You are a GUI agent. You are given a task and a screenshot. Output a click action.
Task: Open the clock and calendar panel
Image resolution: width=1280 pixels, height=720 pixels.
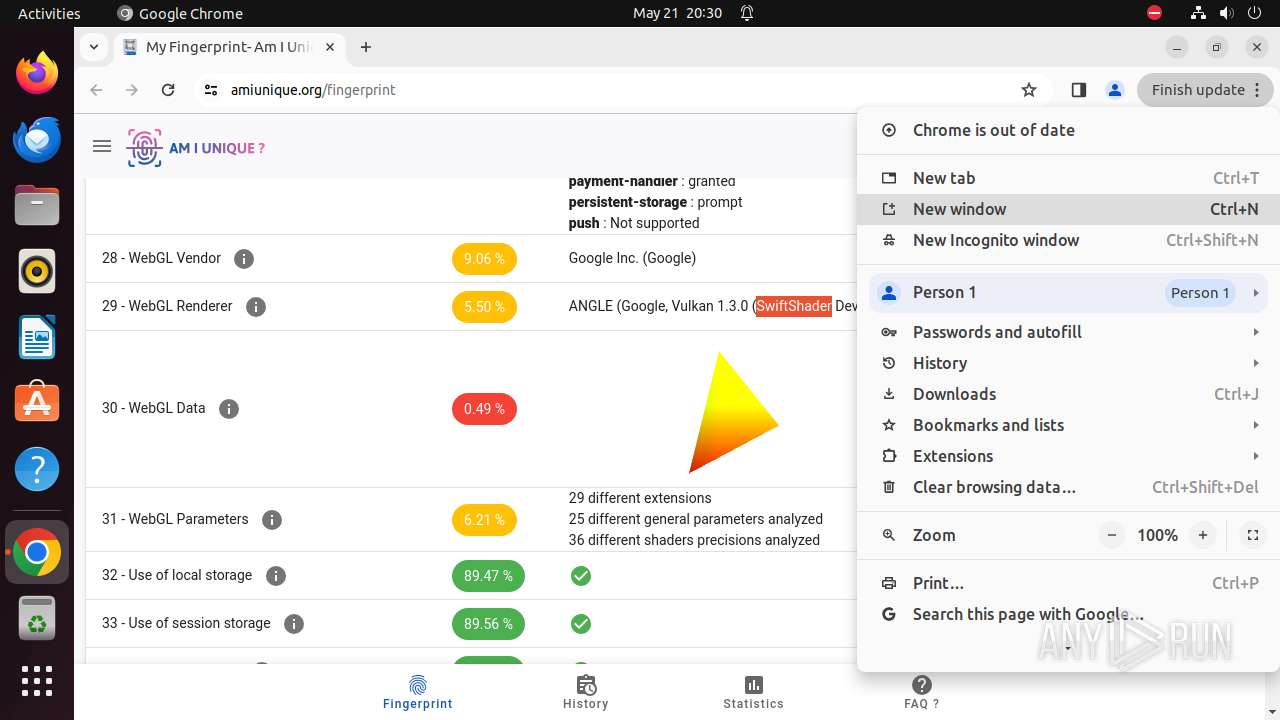[x=677, y=13]
